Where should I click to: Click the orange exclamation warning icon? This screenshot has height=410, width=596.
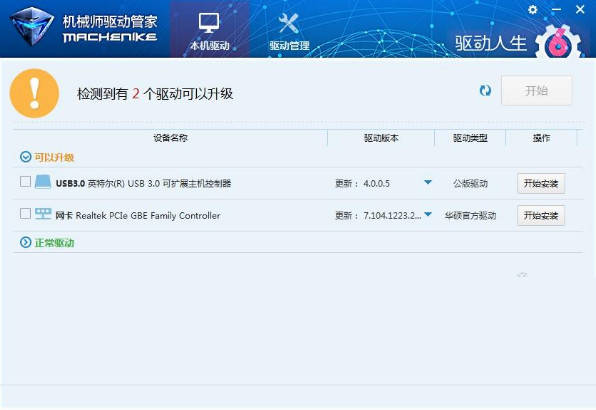pos(35,93)
